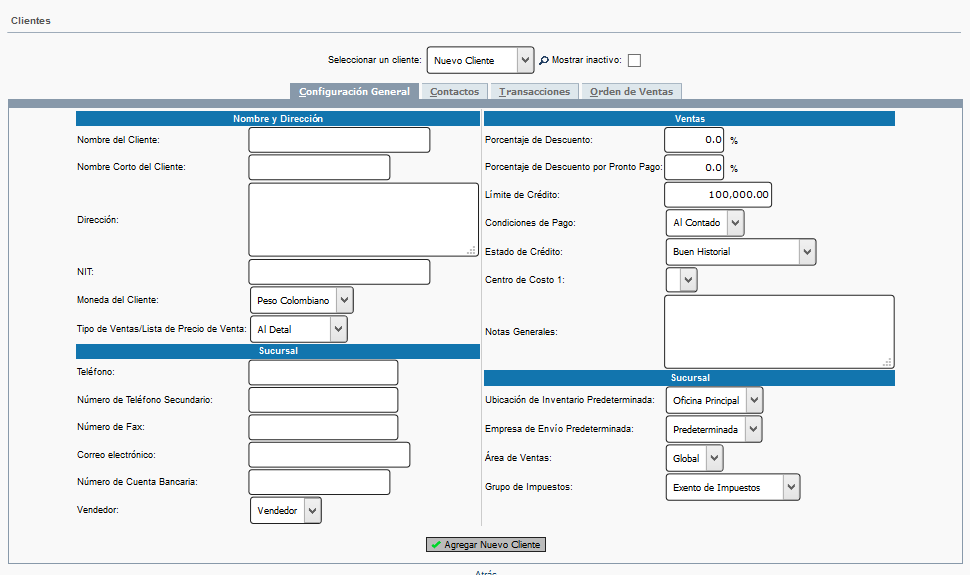
Task: Open the Grupo de Impuestos dropdown
Action: point(733,487)
